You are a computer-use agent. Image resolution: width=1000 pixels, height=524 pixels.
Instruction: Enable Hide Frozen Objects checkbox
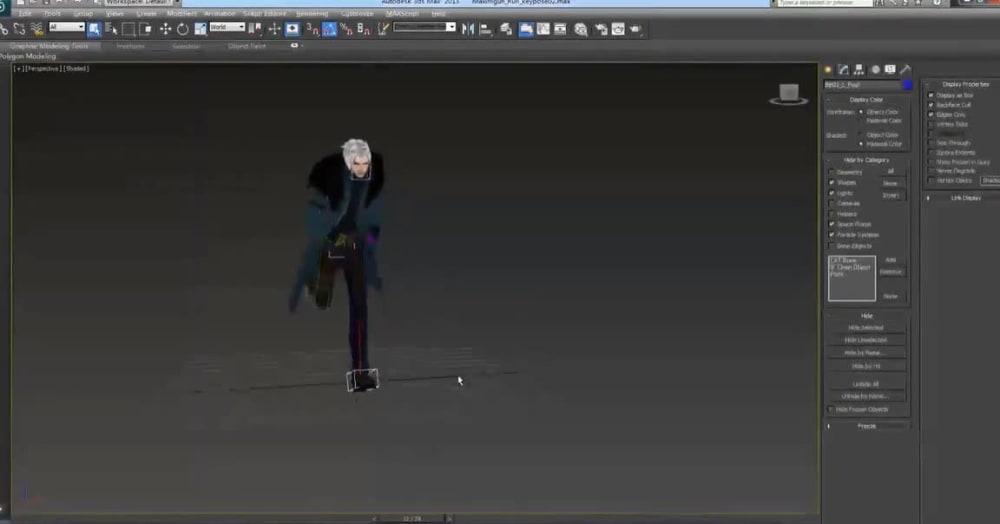(x=831, y=409)
